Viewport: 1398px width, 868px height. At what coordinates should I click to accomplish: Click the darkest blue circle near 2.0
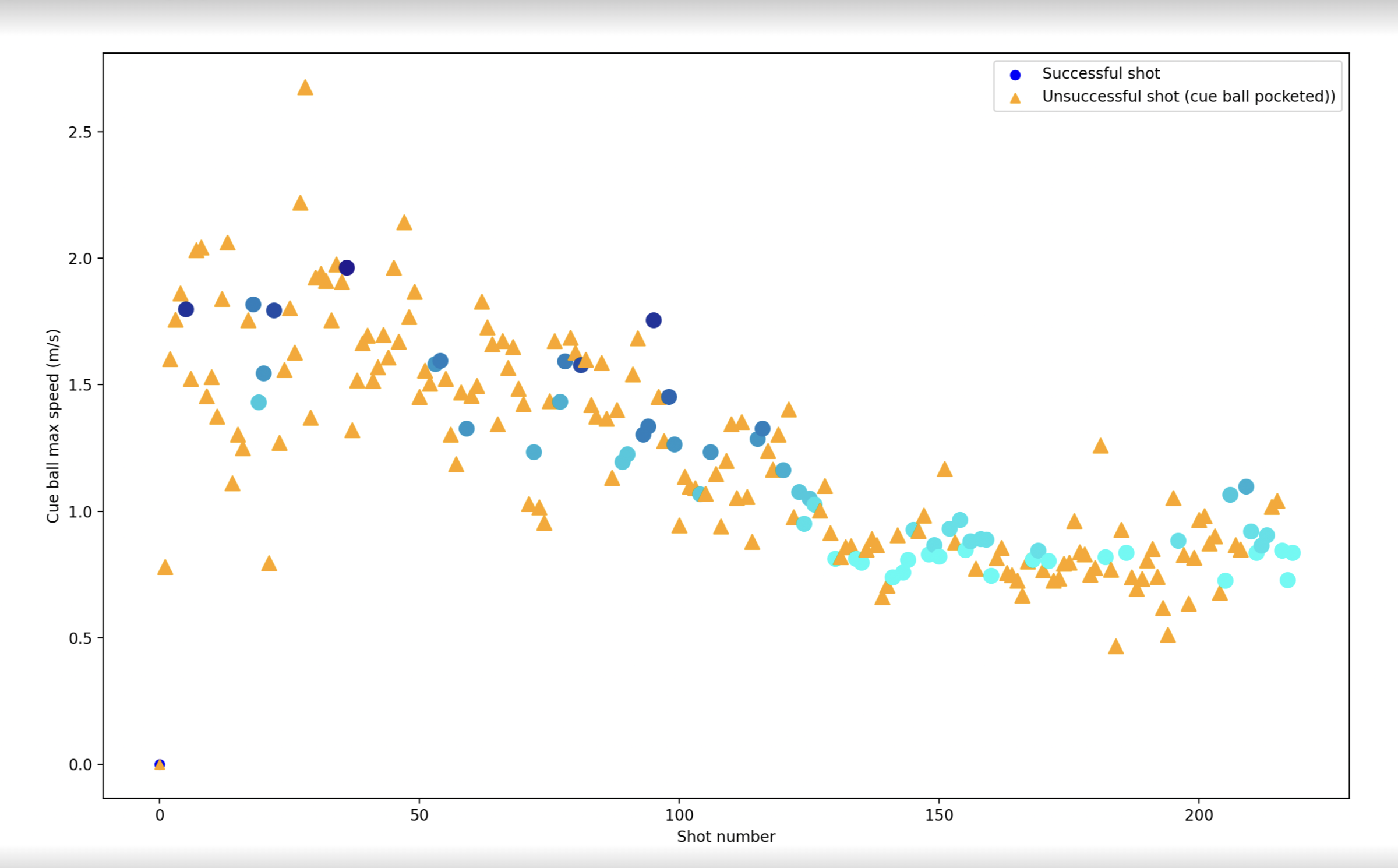pos(347,268)
